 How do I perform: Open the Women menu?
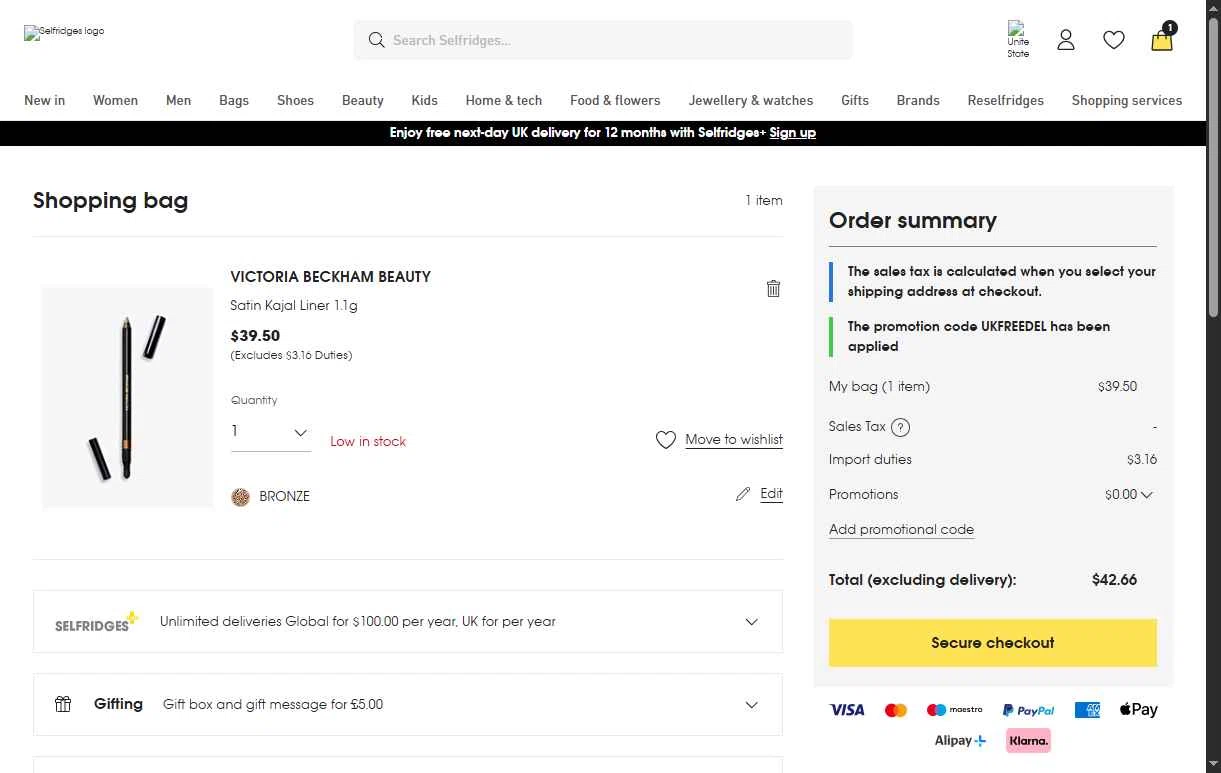coord(115,100)
